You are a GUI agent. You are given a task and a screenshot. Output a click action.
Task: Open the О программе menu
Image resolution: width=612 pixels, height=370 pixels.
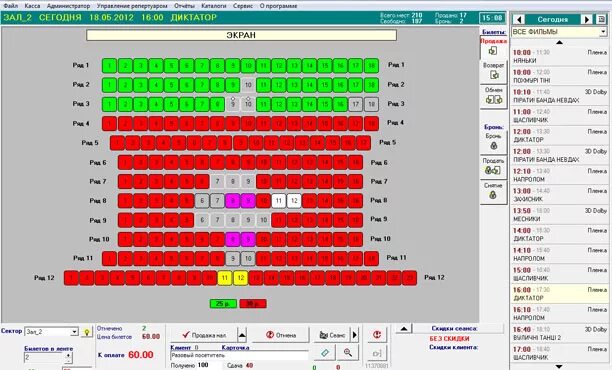pyautogui.click(x=278, y=6)
